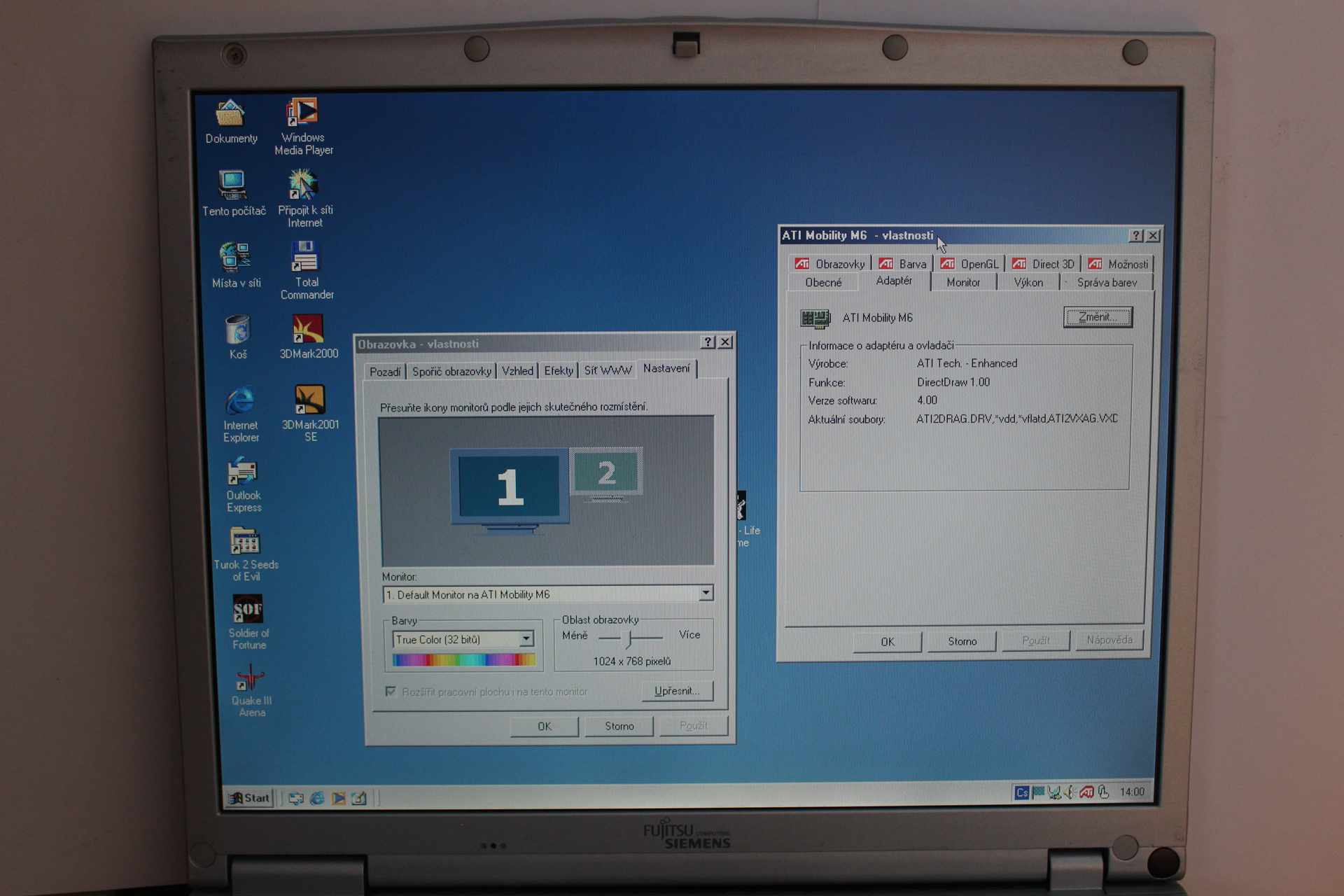Click the Nápověda help button

1109,640
